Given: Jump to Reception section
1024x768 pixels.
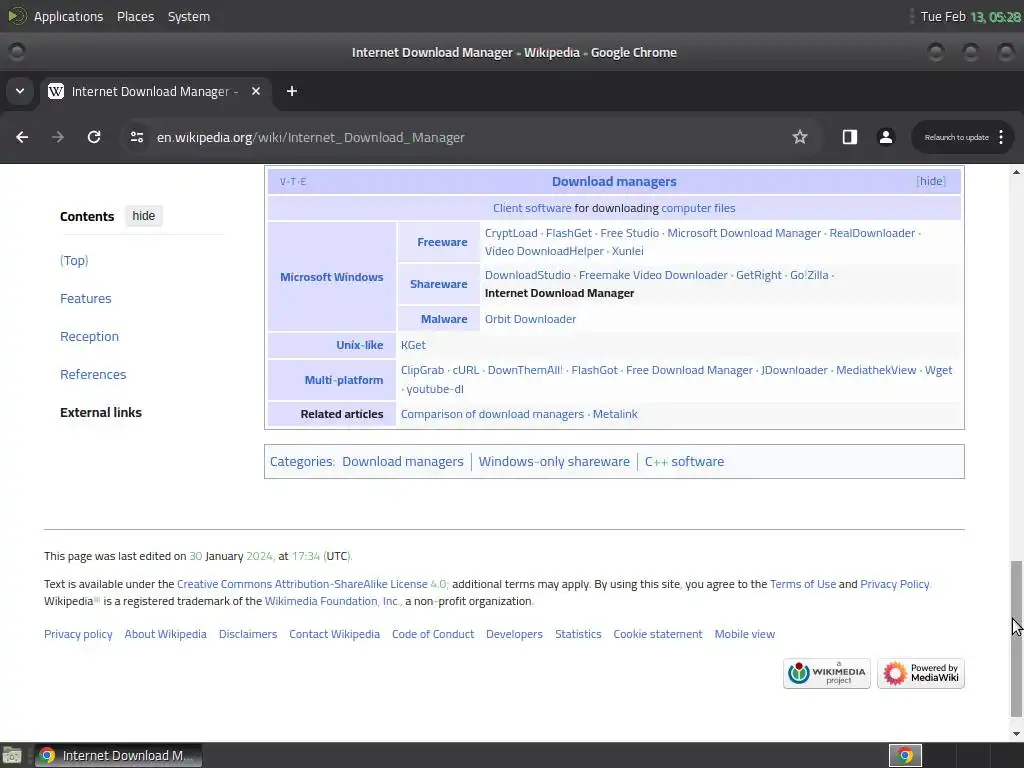Looking at the screenshot, I should pos(89,336).
